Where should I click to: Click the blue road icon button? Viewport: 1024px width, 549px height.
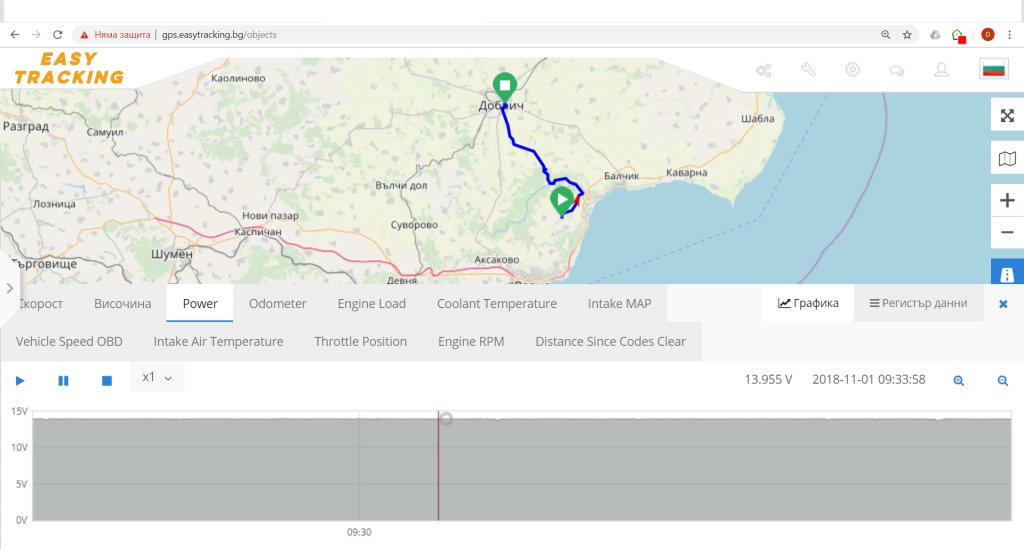(x=1007, y=273)
